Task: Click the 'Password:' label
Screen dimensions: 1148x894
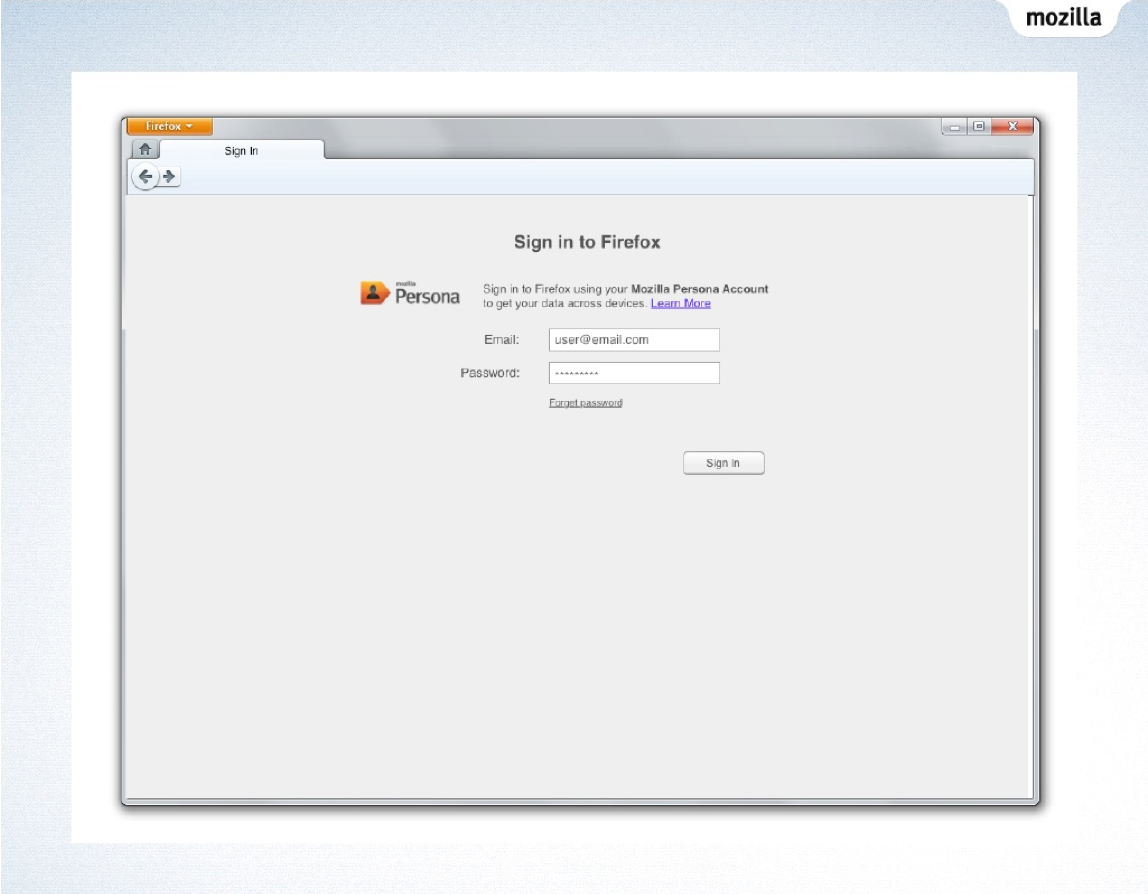Action: [490, 373]
